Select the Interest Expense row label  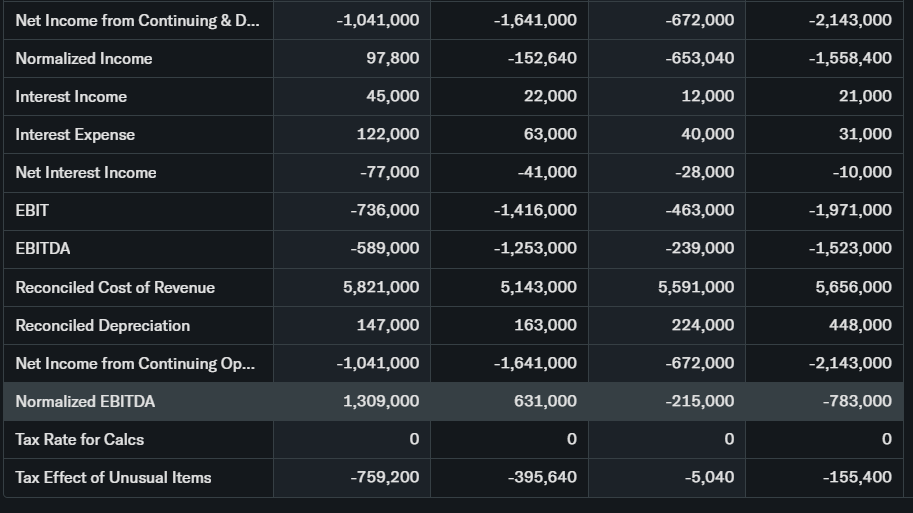75,134
